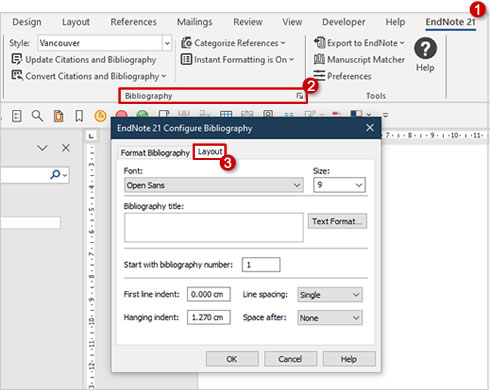Click the magnifier search icon in toolbar
This screenshot has width=490, height=390.
(37, 116)
